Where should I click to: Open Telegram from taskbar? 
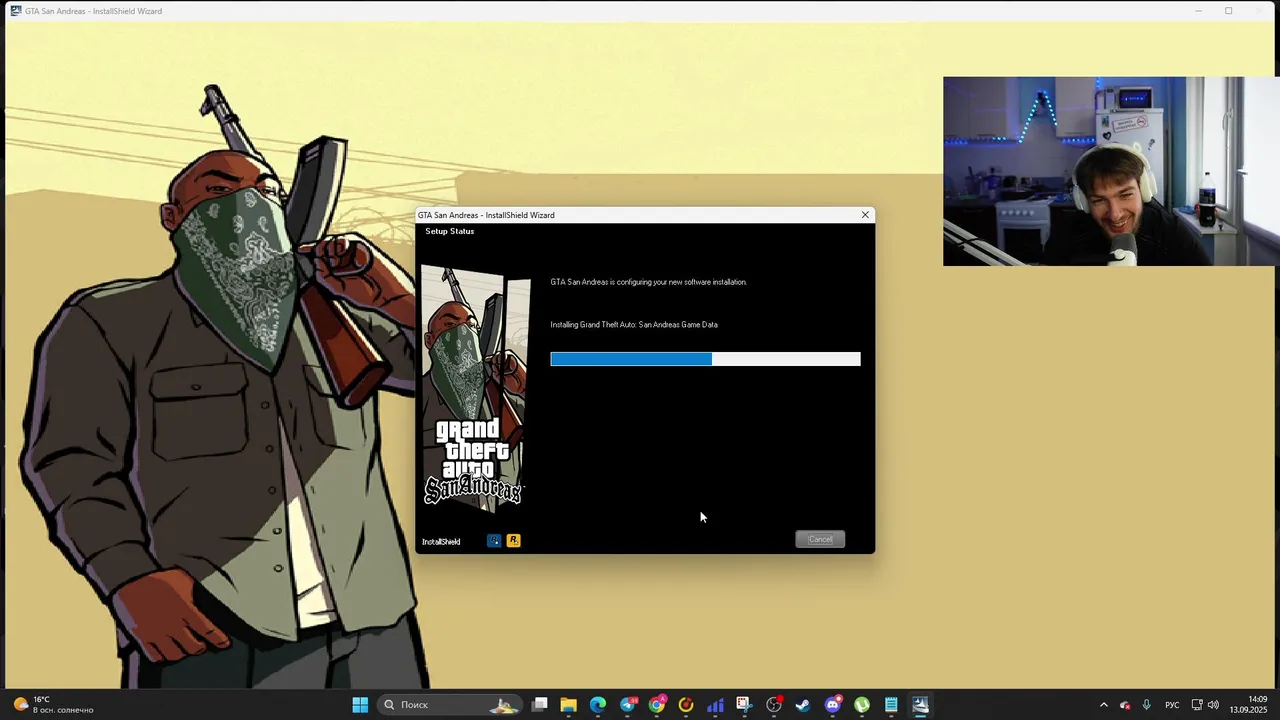(x=628, y=705)
